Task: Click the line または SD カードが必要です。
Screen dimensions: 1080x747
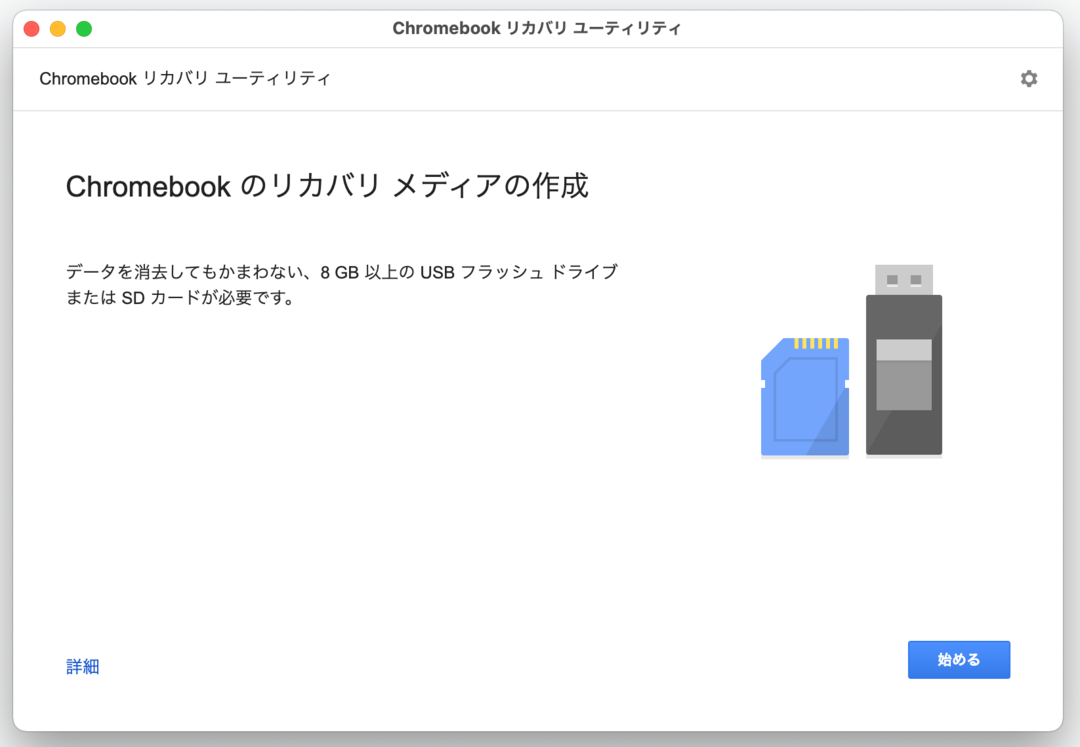Action: (x=180, y=298)
